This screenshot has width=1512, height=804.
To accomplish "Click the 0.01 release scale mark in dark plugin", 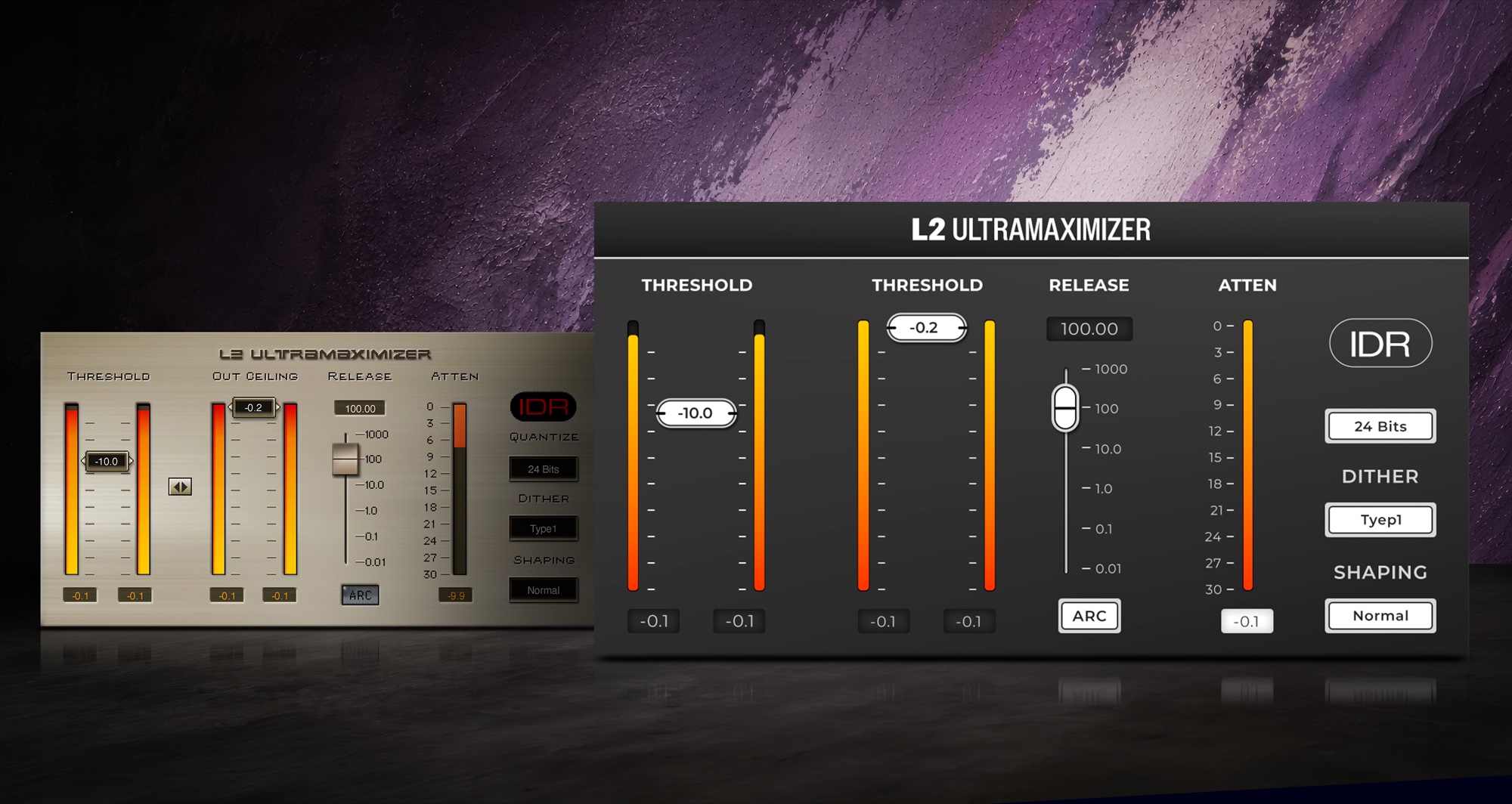I will [x=1108, y=568].
